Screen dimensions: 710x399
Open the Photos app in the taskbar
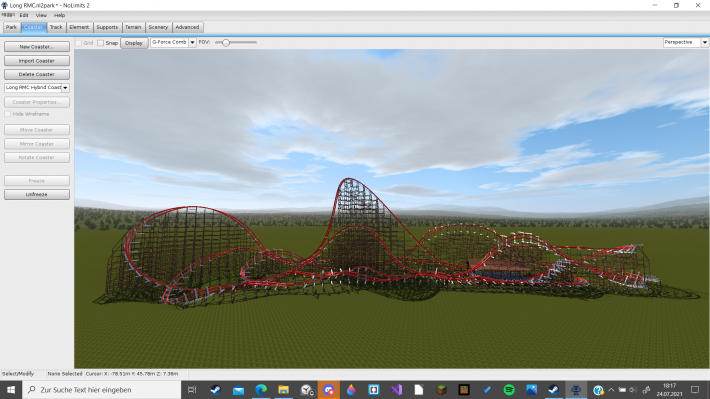[x=531, y=389]
